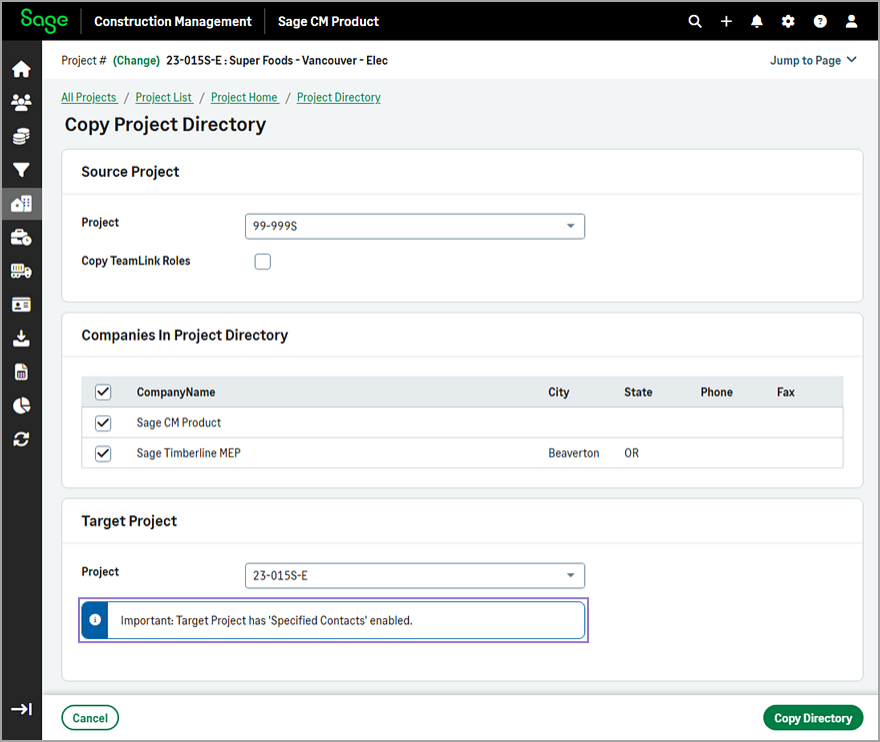This screenshot has width=880, height=742.
Task: Click the Beaverton city cell
Action: (x=574, y=453)
